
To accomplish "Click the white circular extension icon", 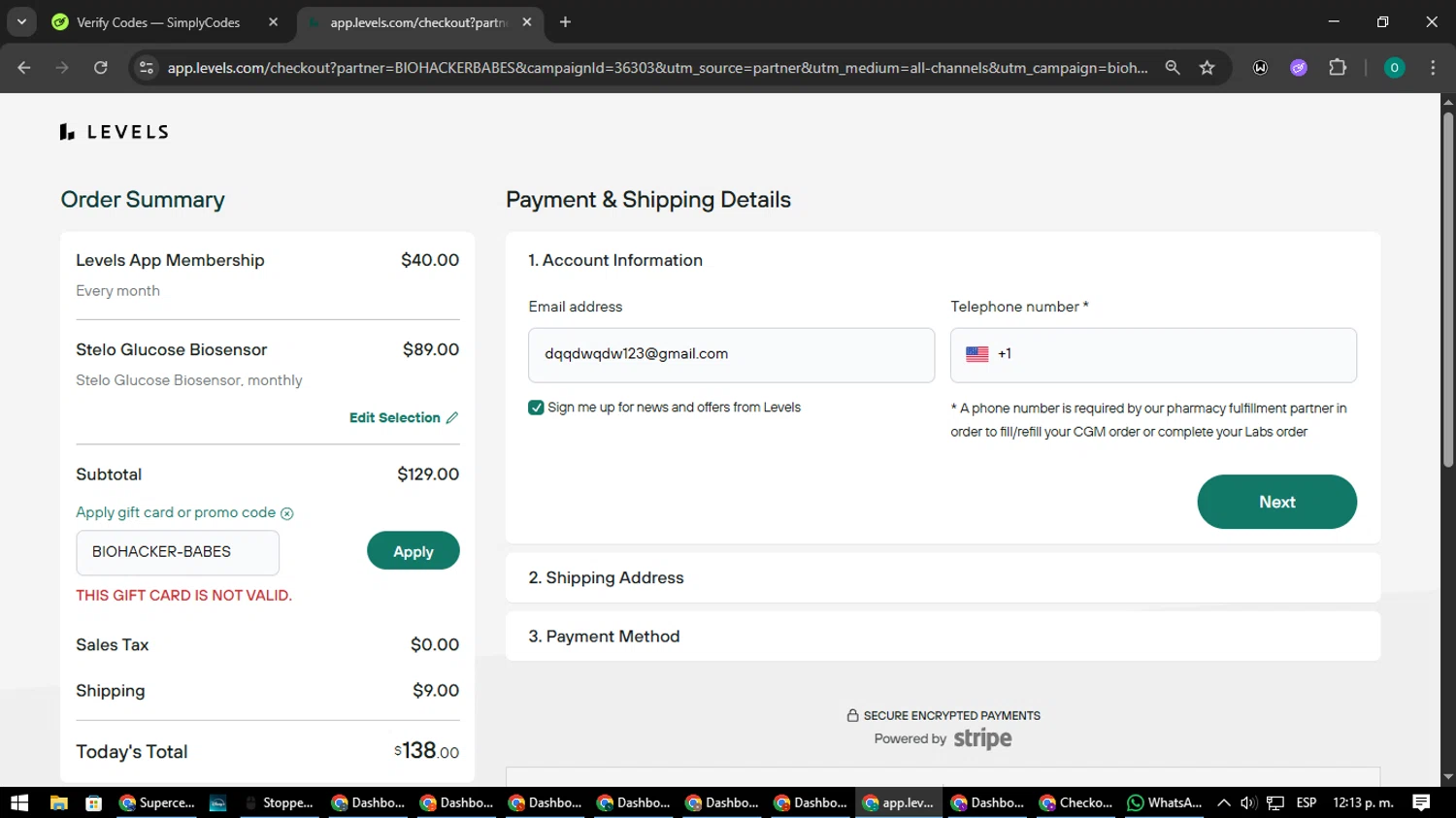I will tap(1260, 67).
